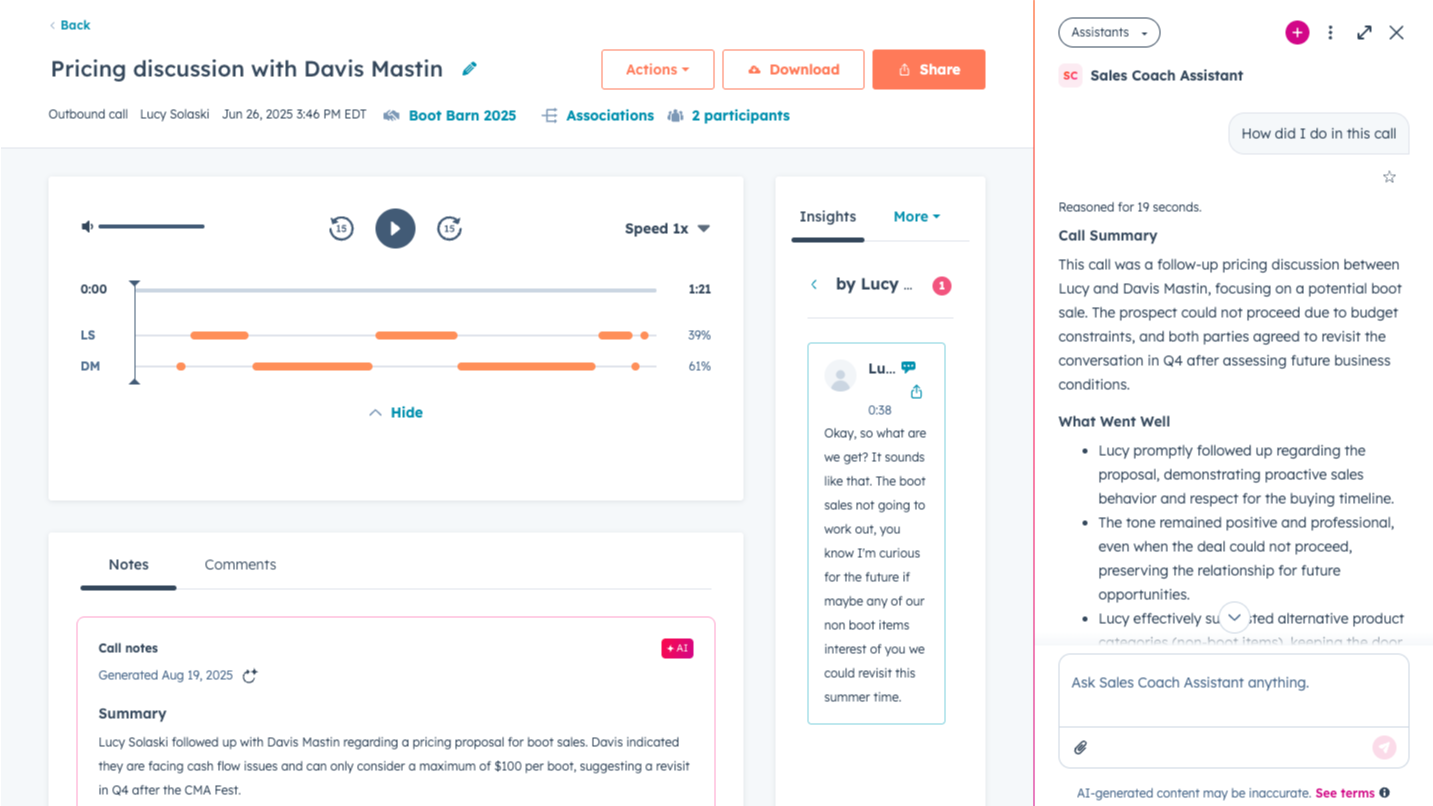Viewport: 1433px width, 806px height.
Task: Share Lucy's transcript snippet via the share icon
Action: click(x=916, y=393)
